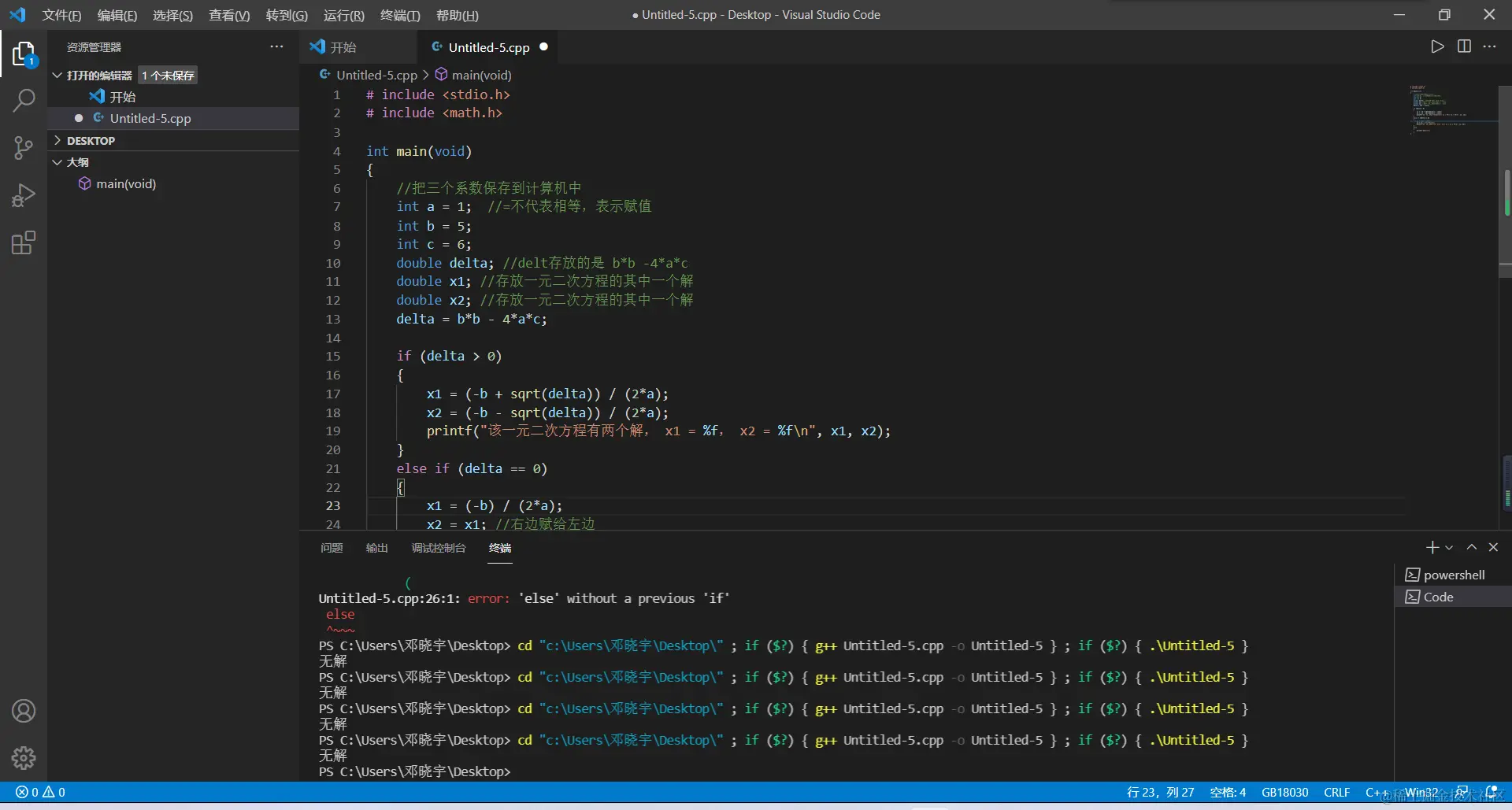The height and width of the screenshot is (810, 1512).
Task: Click the CRLF line ending indicator
Action: pyautogui.click(x=1336, y=793)
